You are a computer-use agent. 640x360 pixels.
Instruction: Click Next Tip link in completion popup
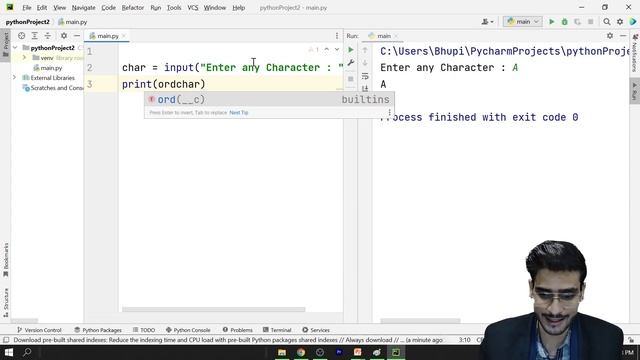[239, 112]
